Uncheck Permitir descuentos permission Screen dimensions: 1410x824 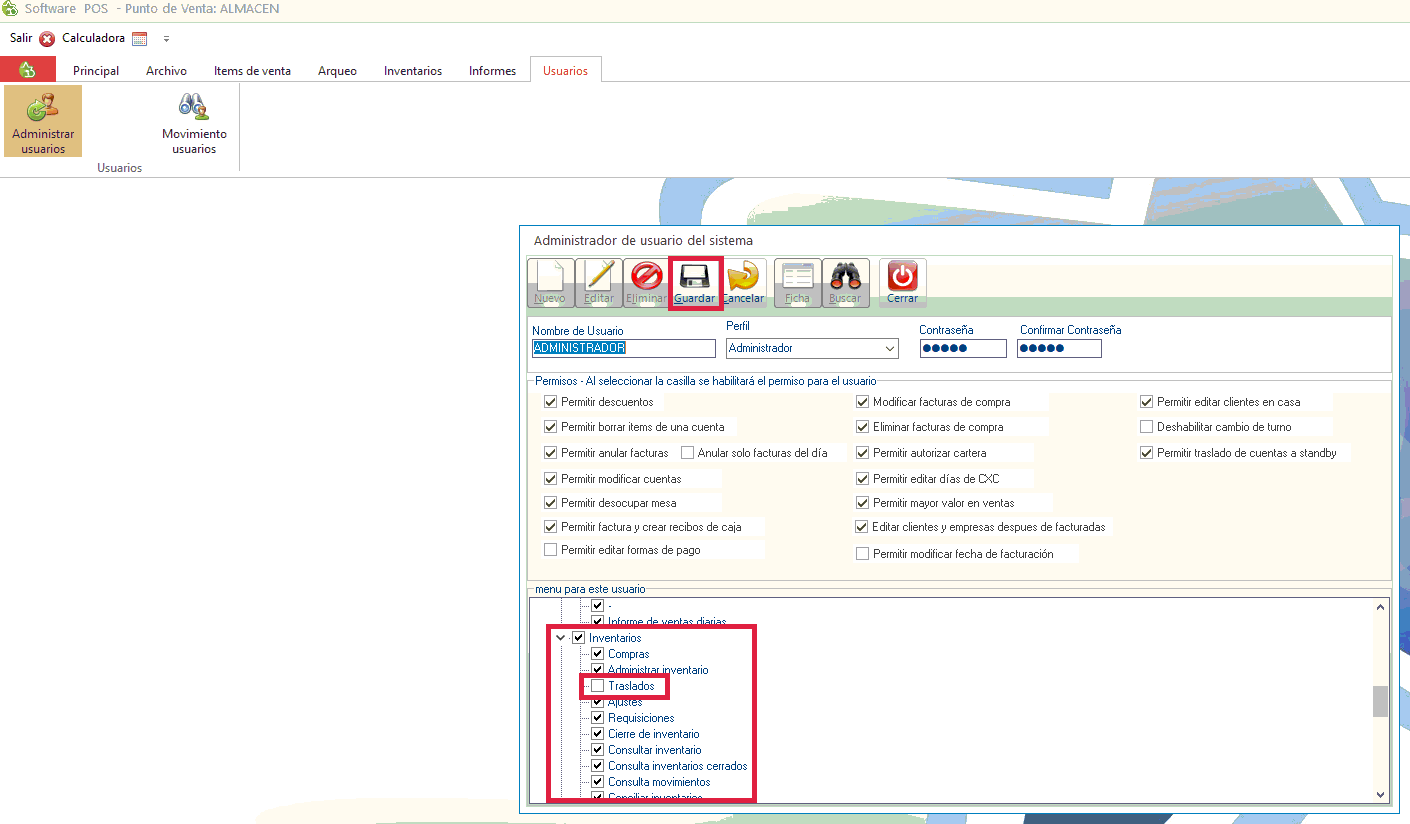point(550,402)
